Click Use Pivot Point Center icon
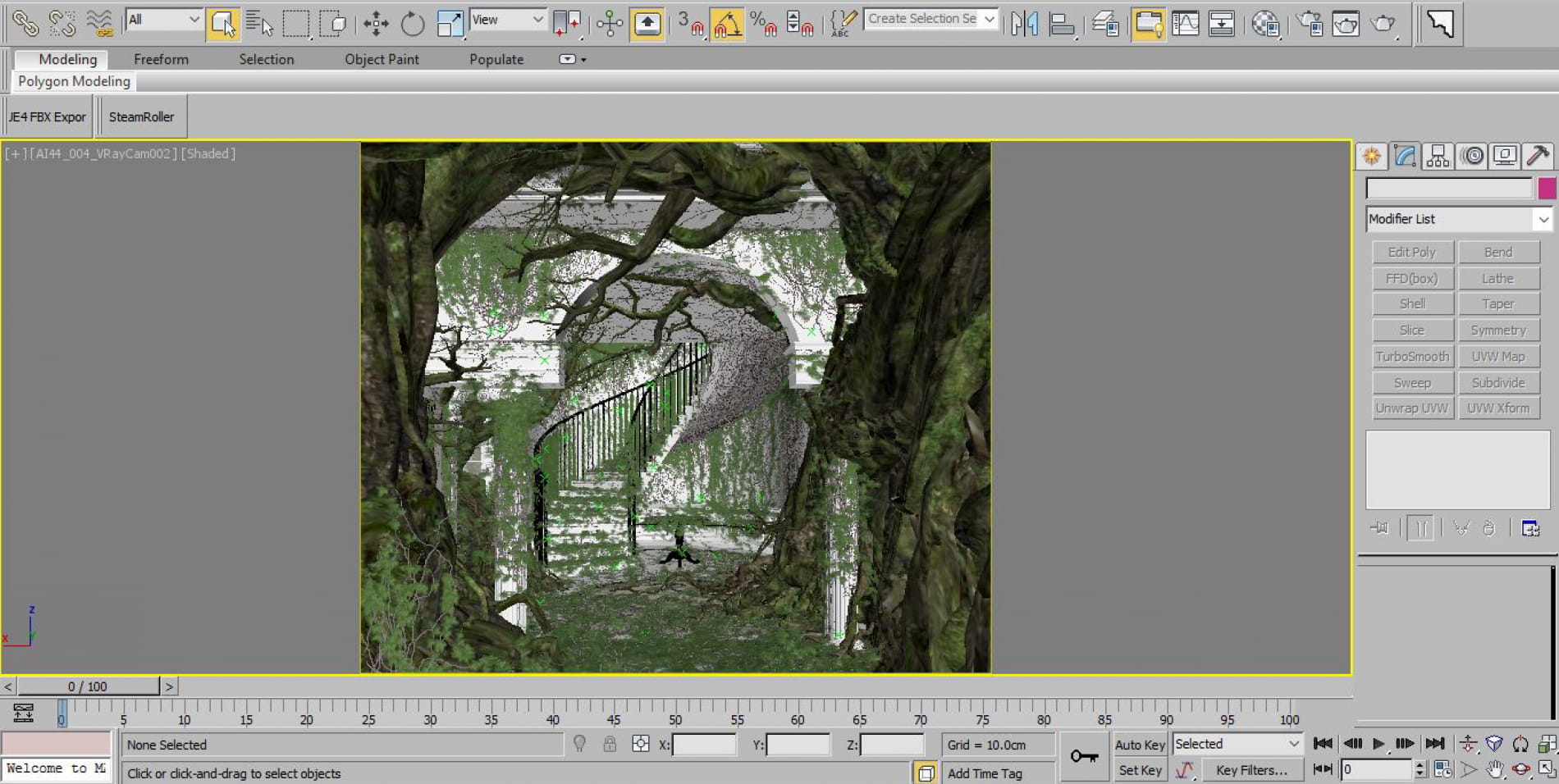1559x784 pixels. coord(567,23)
